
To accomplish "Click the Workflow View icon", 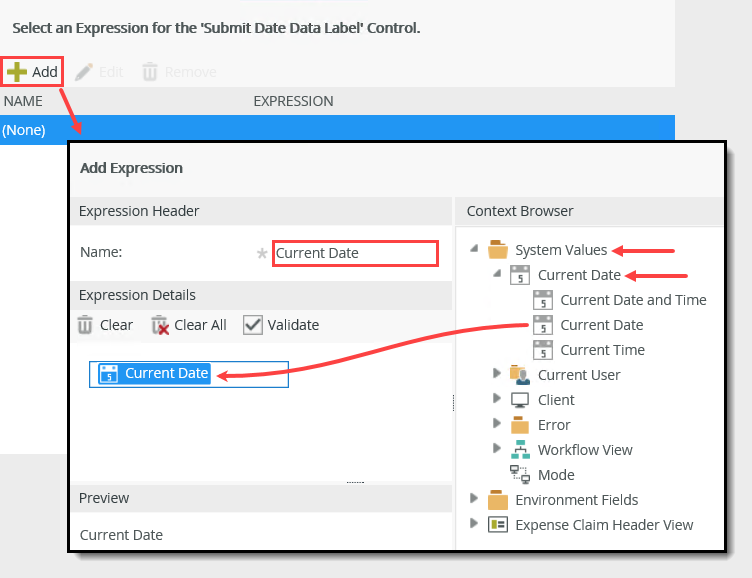I will 520,450.
